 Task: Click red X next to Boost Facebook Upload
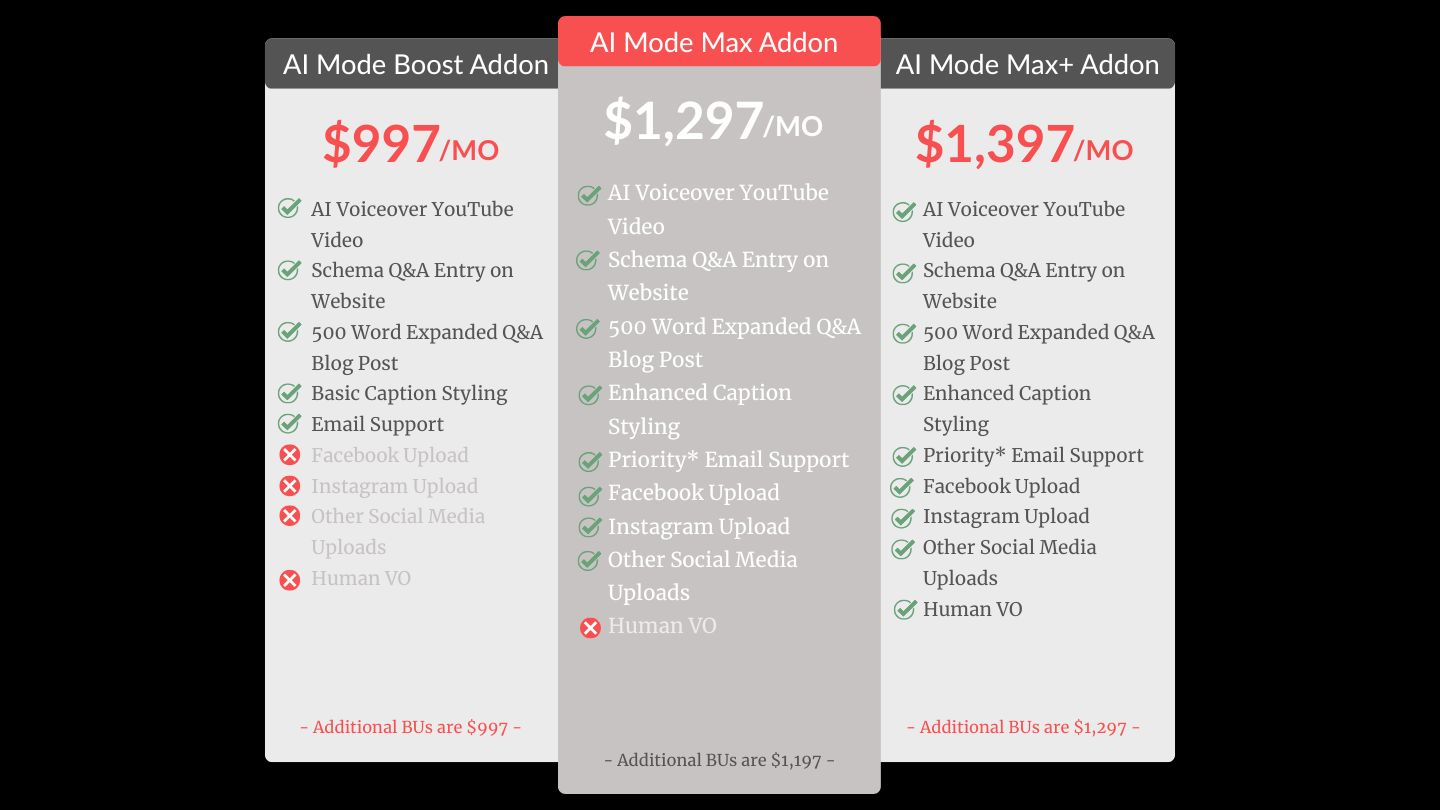[290, 455]
